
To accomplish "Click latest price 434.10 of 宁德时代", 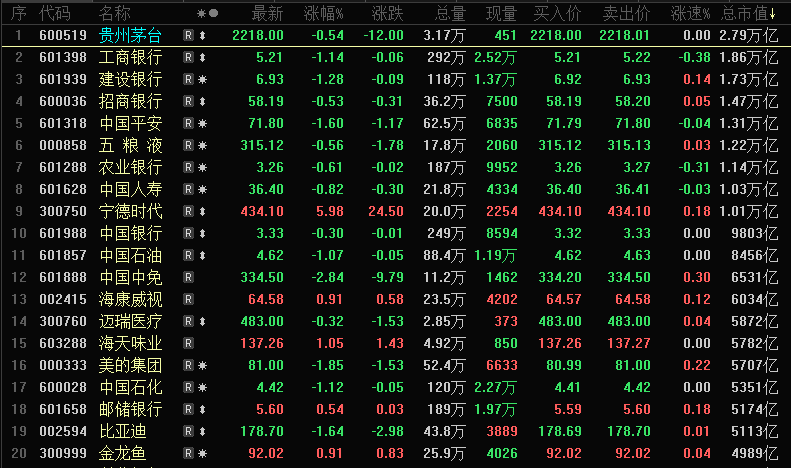I will tap(262, 211).
